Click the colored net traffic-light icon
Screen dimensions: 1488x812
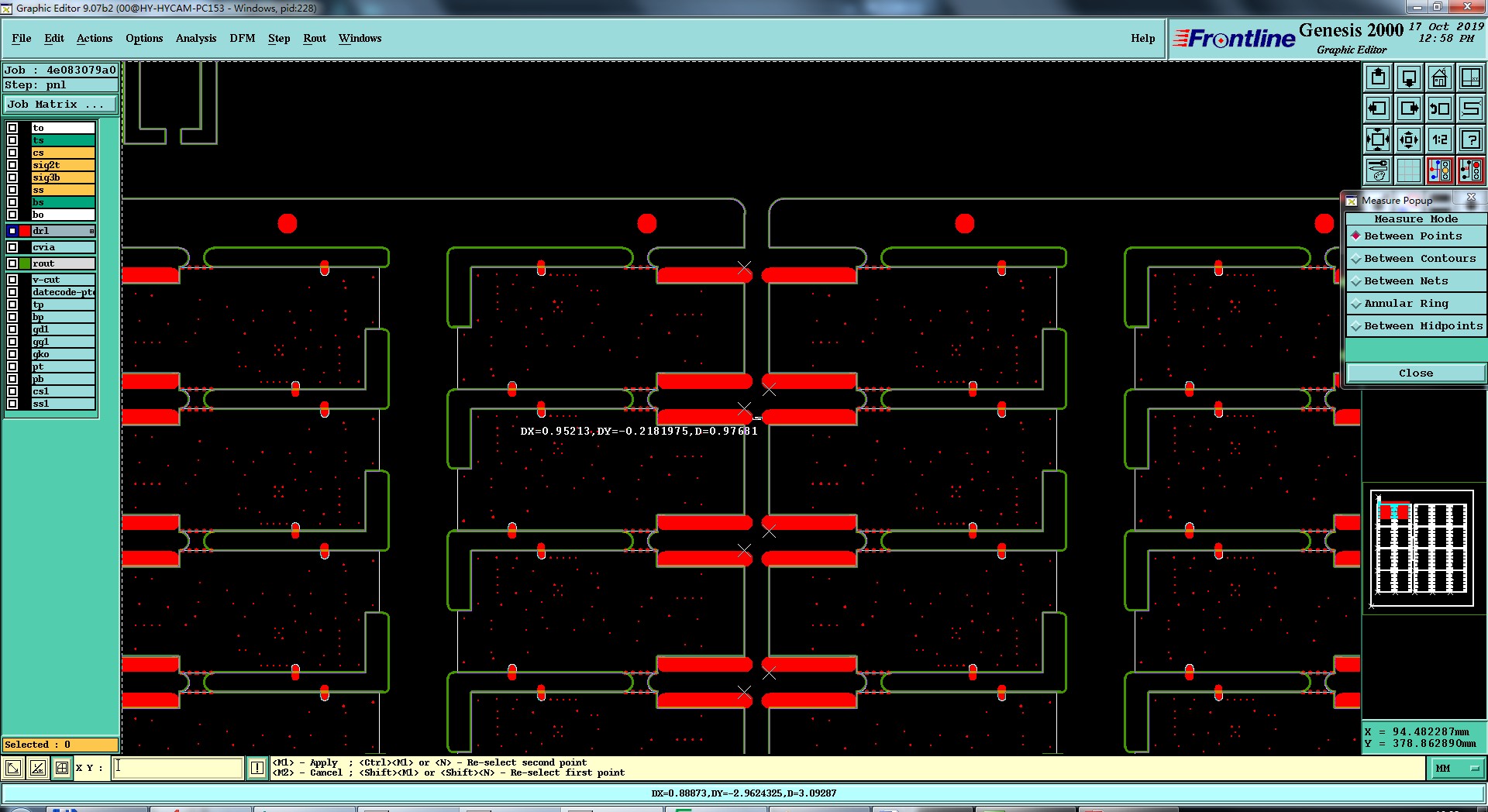pyautogui.click(x=1440, y=170)
